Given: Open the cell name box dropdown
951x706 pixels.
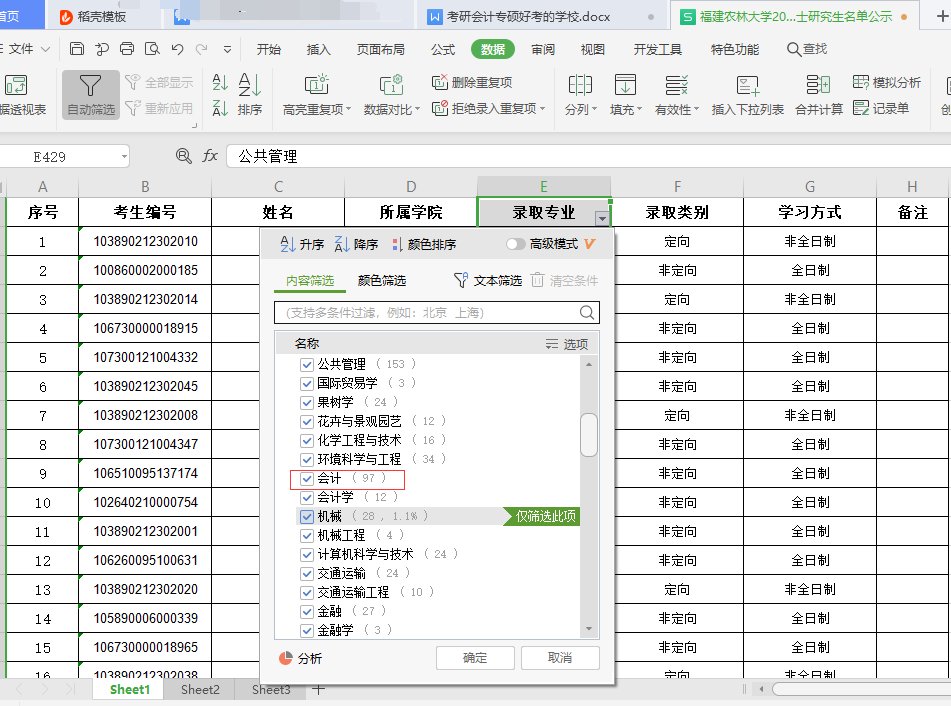Looking at the screenshot, I should [x=124, y=156].
